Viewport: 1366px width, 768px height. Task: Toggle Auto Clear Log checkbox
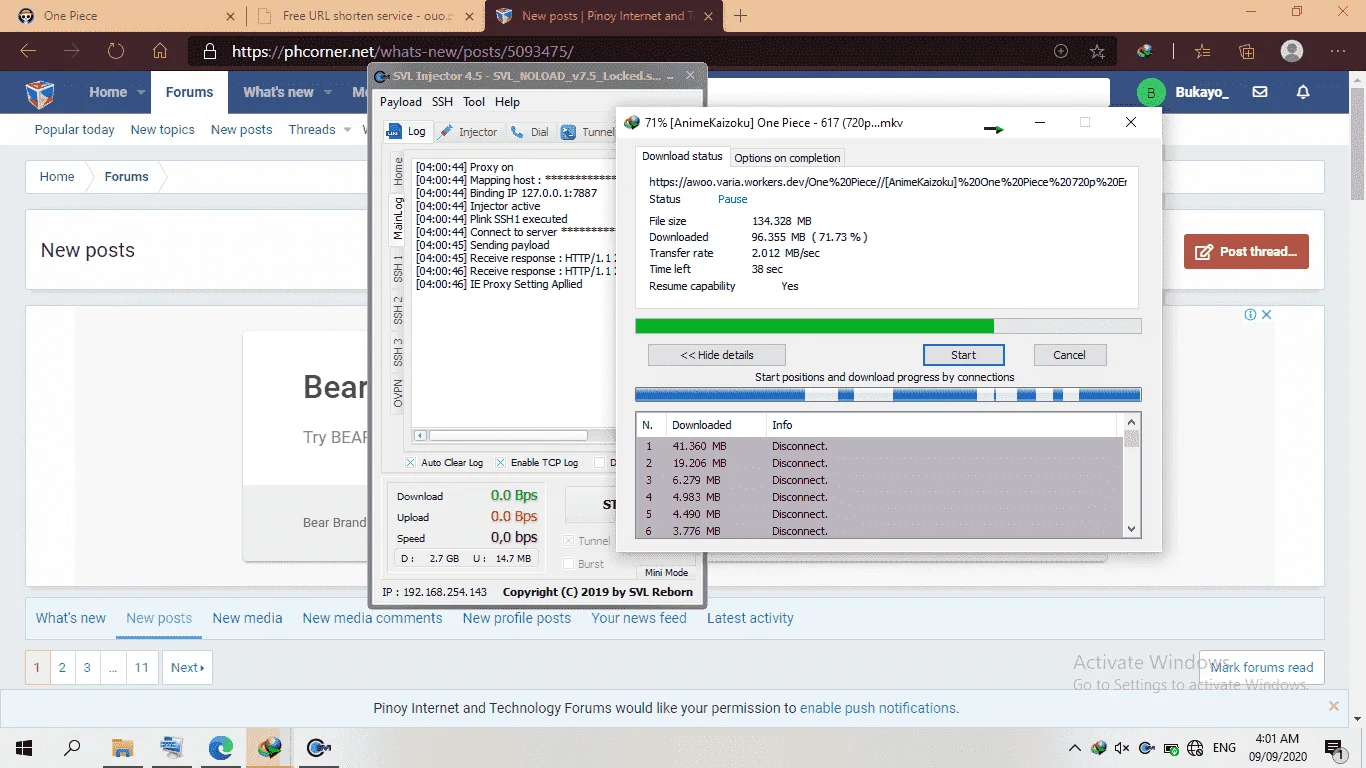[411, 463]
